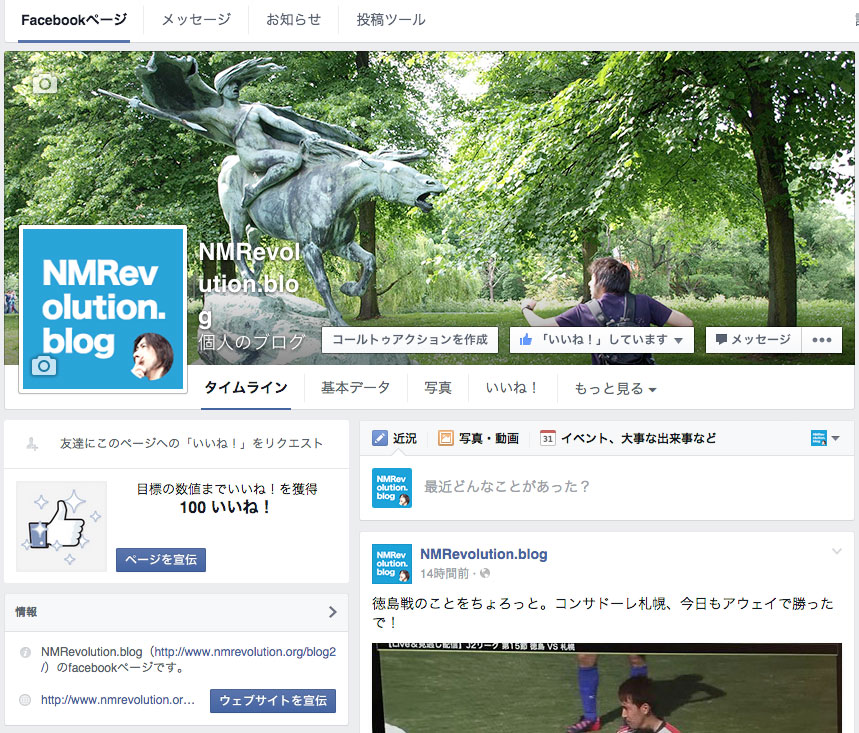Click the 近況 pencil icon

(380, 438)
